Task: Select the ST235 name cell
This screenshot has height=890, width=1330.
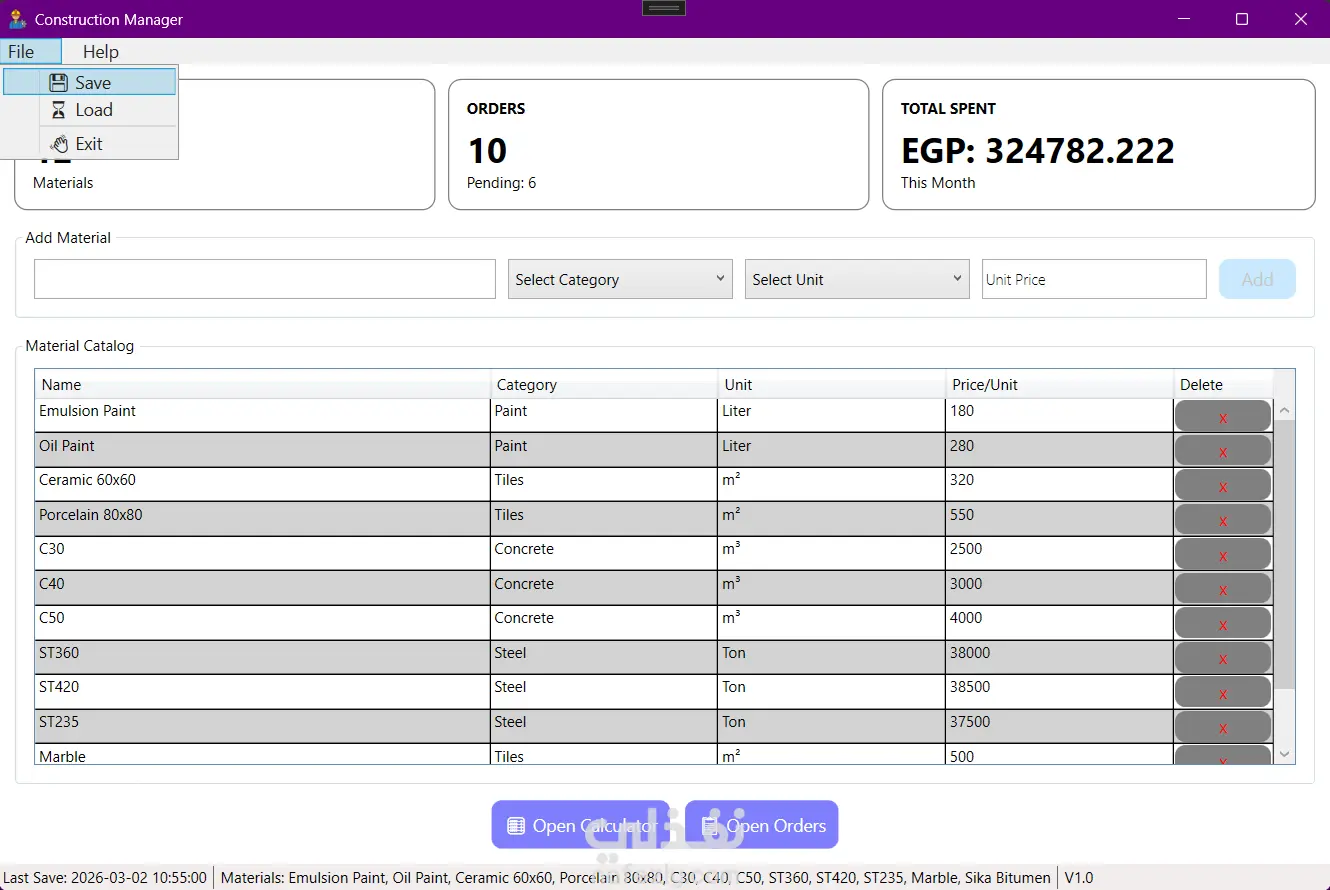Action: tap(263, 726)
